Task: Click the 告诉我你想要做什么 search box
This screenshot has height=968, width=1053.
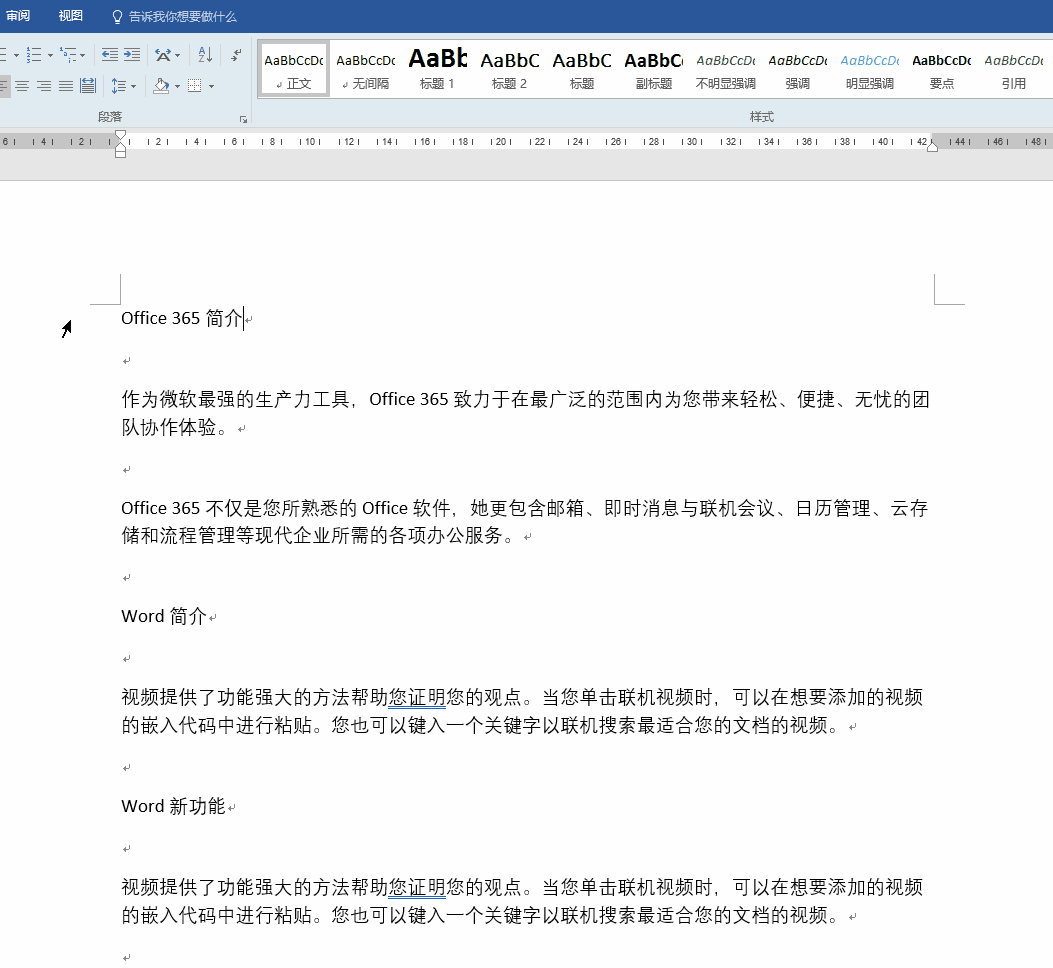Action: pyautogui.click(x=182, y=16)
